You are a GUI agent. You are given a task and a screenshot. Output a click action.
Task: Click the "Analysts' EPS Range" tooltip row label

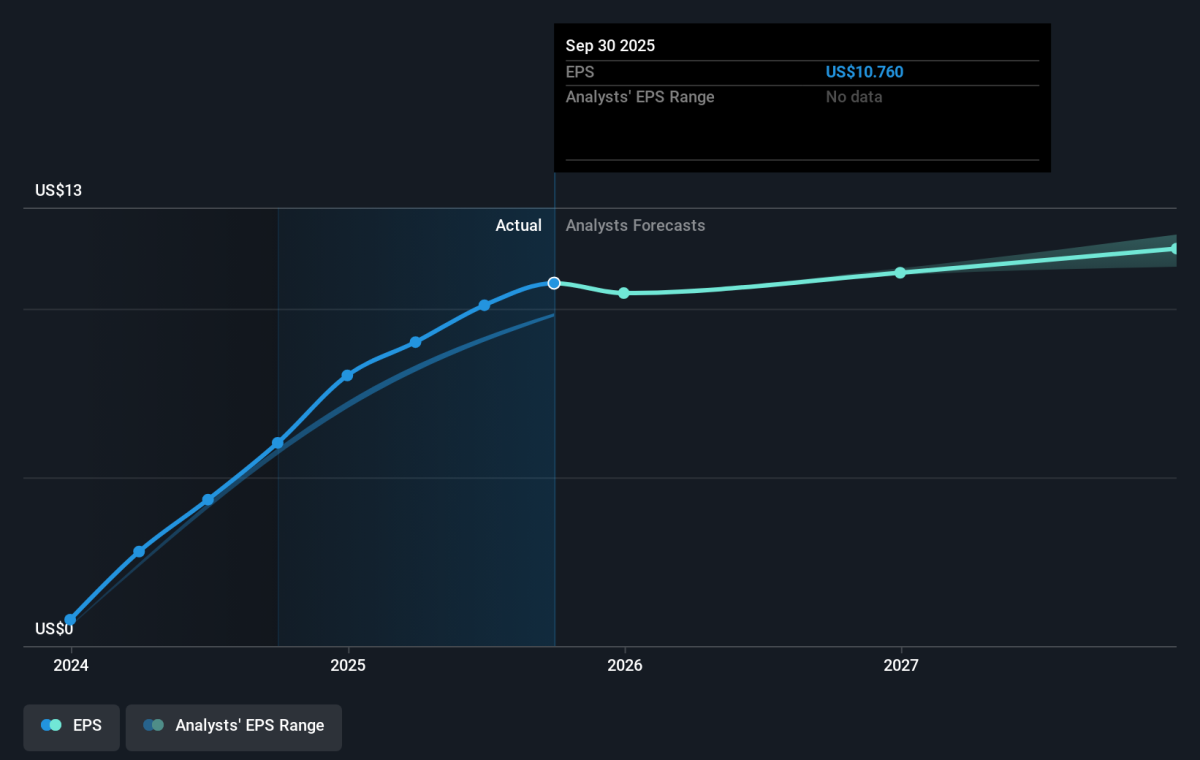[x=640, y=97]
